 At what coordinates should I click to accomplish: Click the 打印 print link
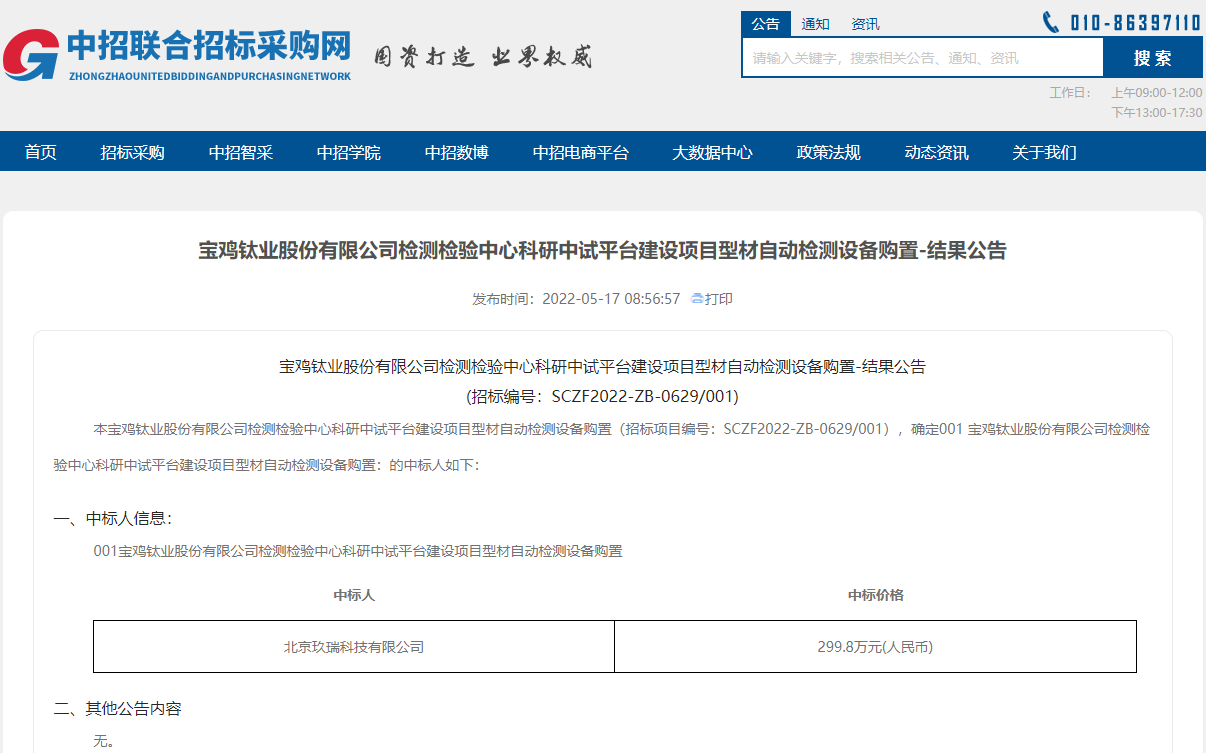click(x=719, y=299)
